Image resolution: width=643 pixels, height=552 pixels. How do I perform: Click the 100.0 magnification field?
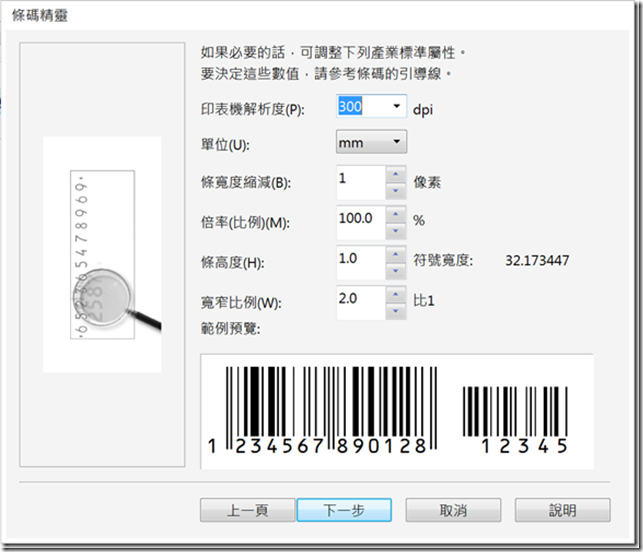(361, 222)
